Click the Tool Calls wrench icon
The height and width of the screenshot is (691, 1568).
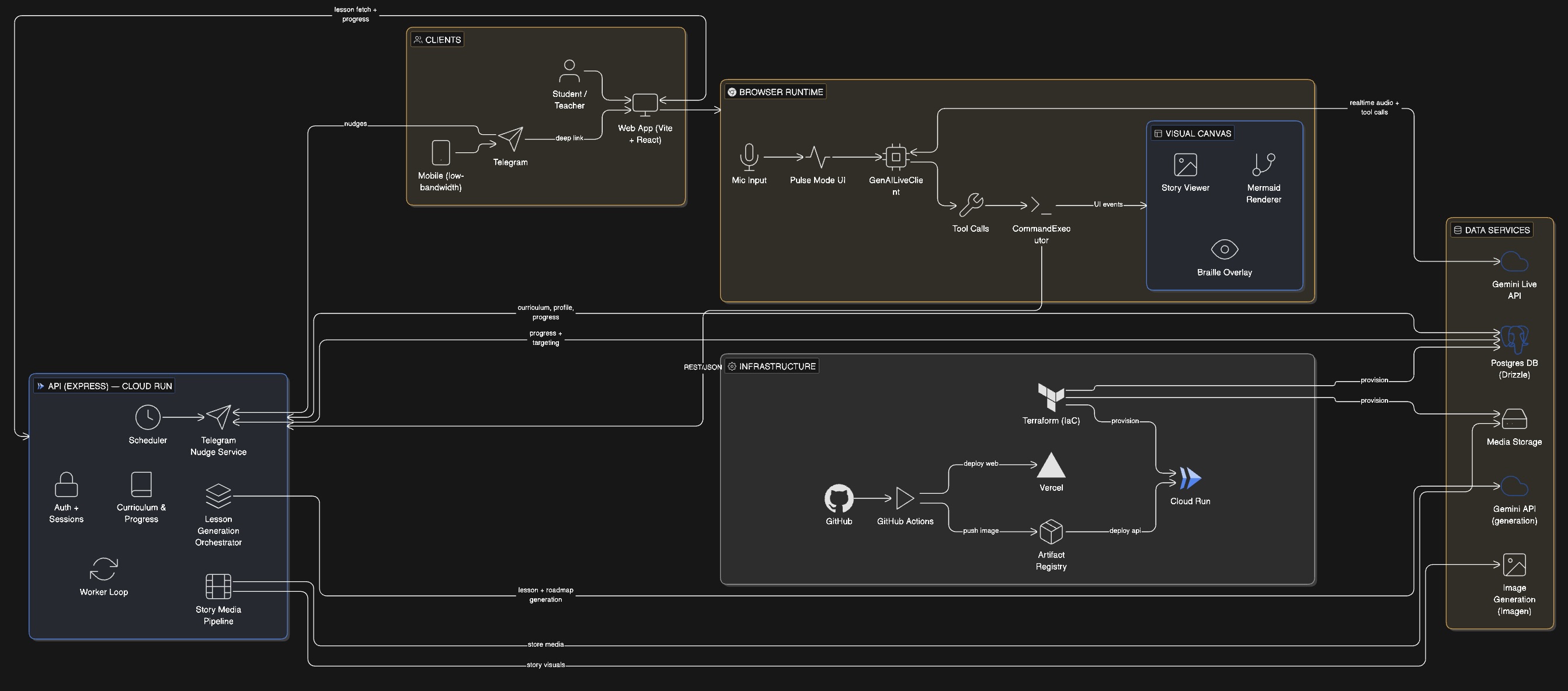tap(971, 205)
